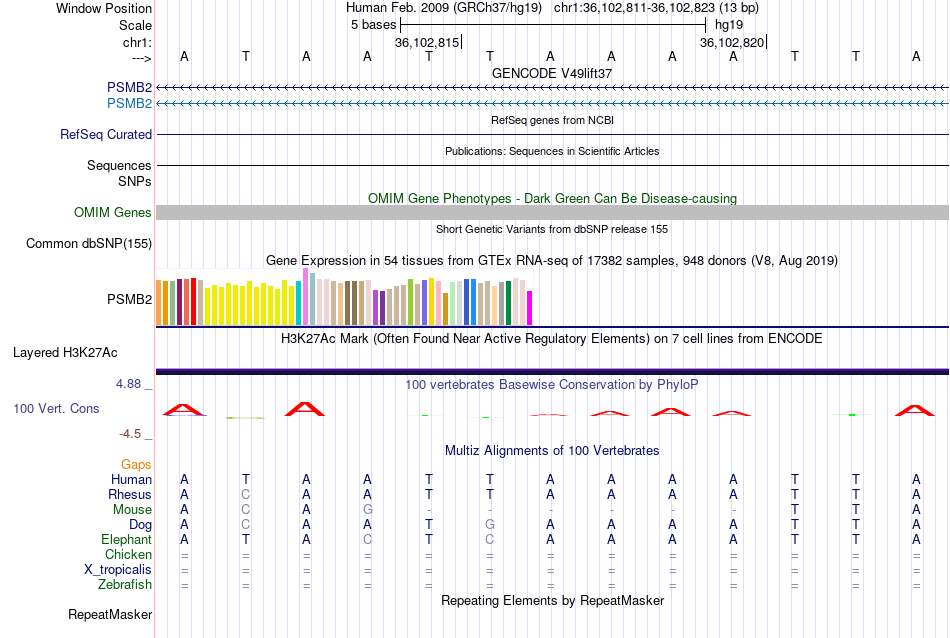This screenshot has height=638, width=950.
Task: Click the 5 bases scale bar label
Action: pos(373,25)
